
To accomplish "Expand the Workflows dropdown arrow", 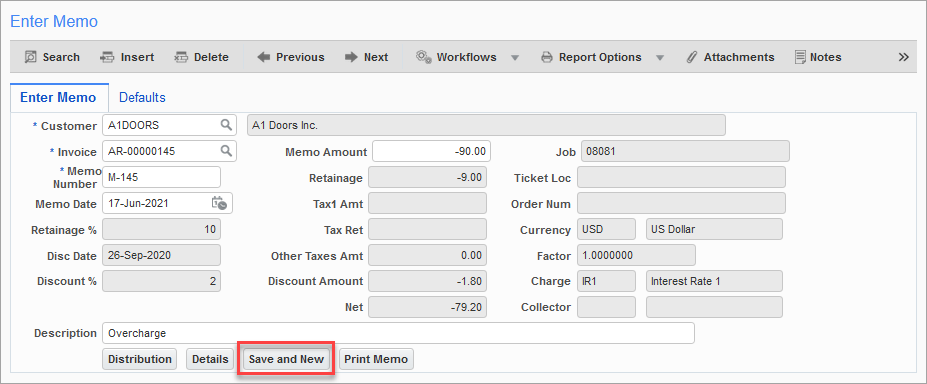I will coord(514,58).
